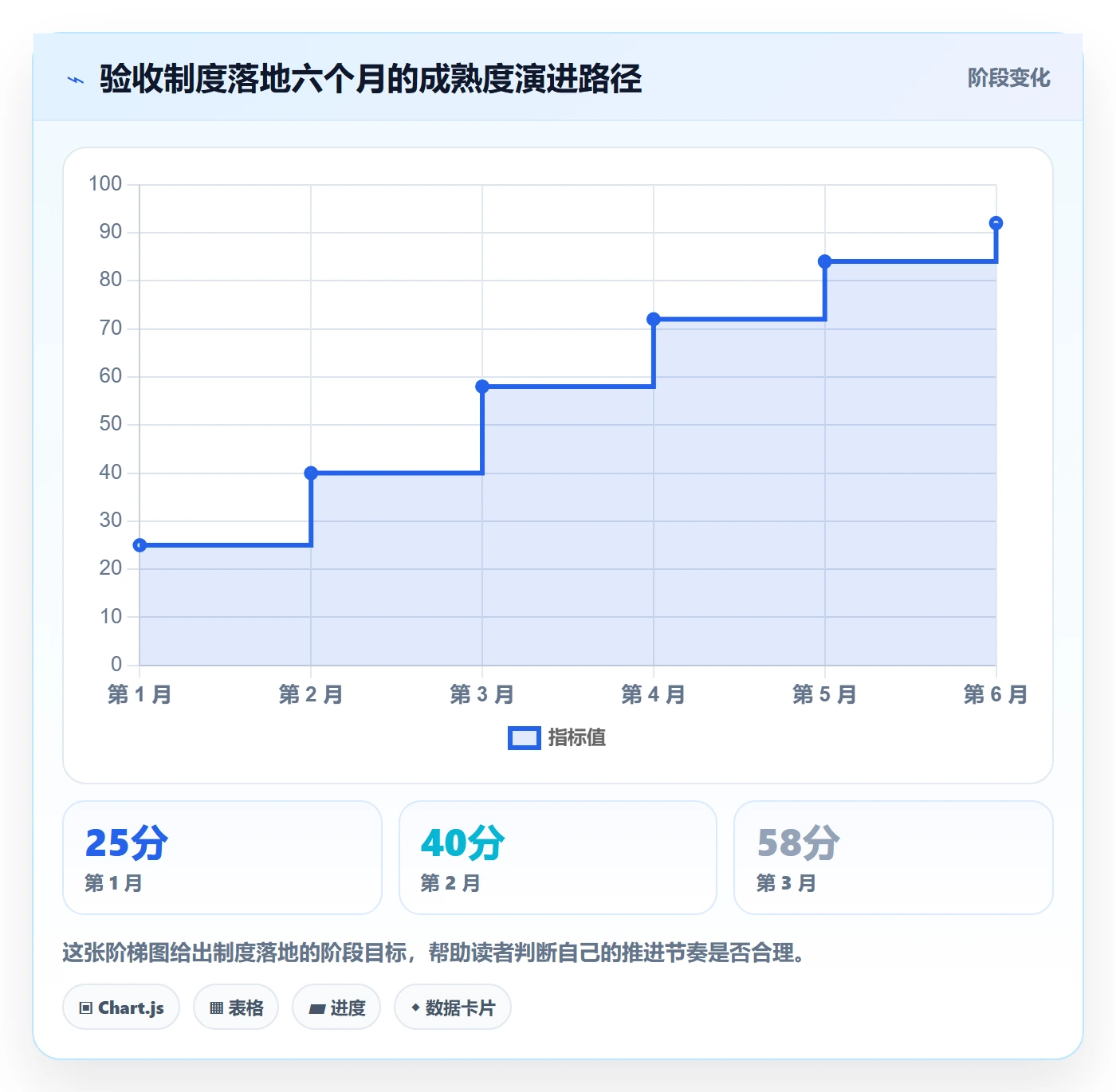
Task: Click the 指标值 legend label
Action: (577, 738)
